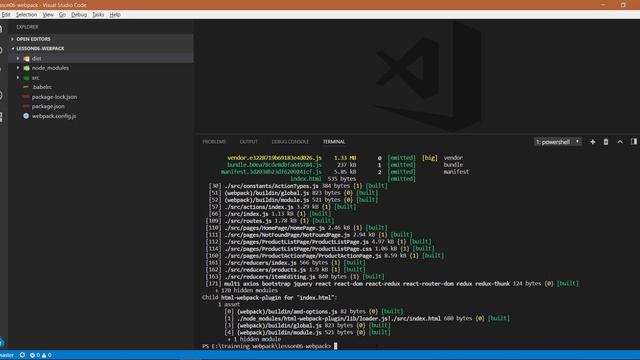Expand the node_modules folder arrow
This screenshot has height=360, width=640.
click(x=18, y=68)
